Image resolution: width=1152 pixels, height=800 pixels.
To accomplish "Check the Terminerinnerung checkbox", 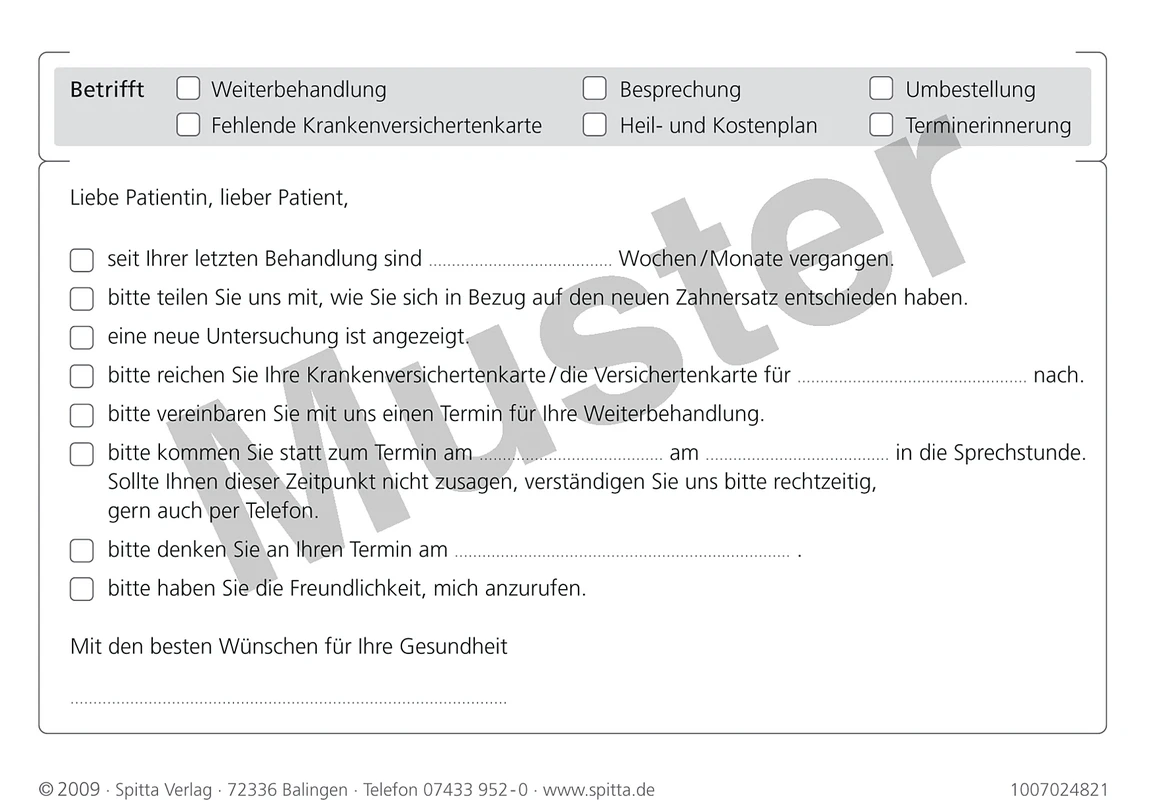I will (x=881, y=124).
